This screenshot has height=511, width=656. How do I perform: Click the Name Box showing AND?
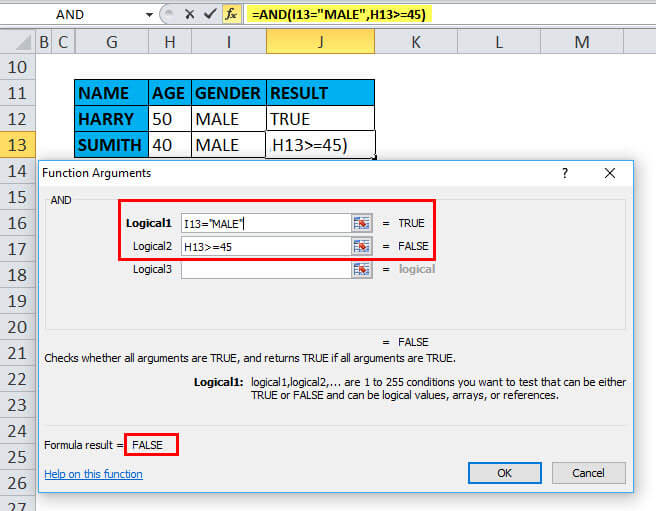pyautogui.click(x=71, y=15)
